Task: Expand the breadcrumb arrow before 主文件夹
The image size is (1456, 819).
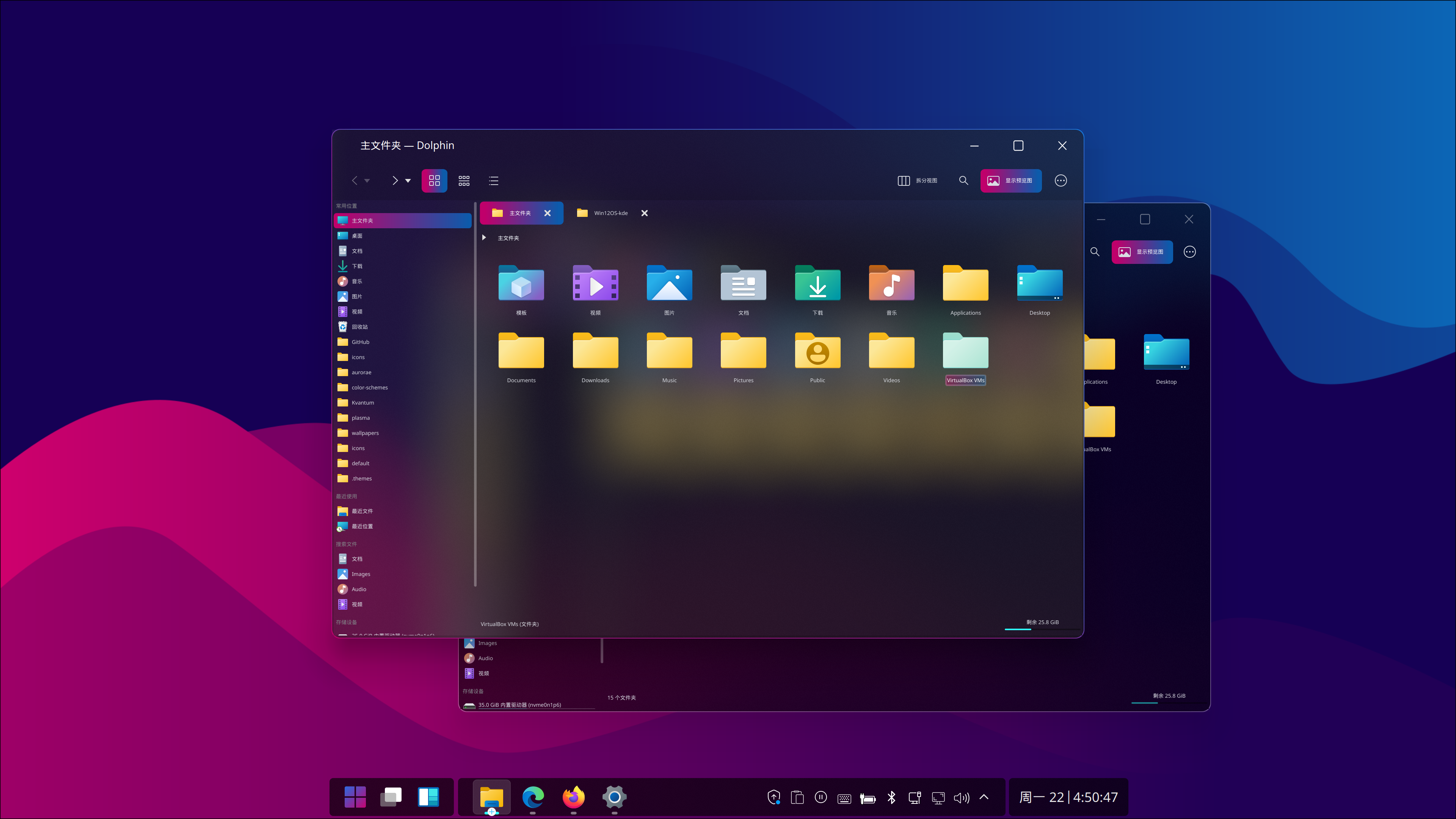Action: pyautogui.click(x=484, y=237)
